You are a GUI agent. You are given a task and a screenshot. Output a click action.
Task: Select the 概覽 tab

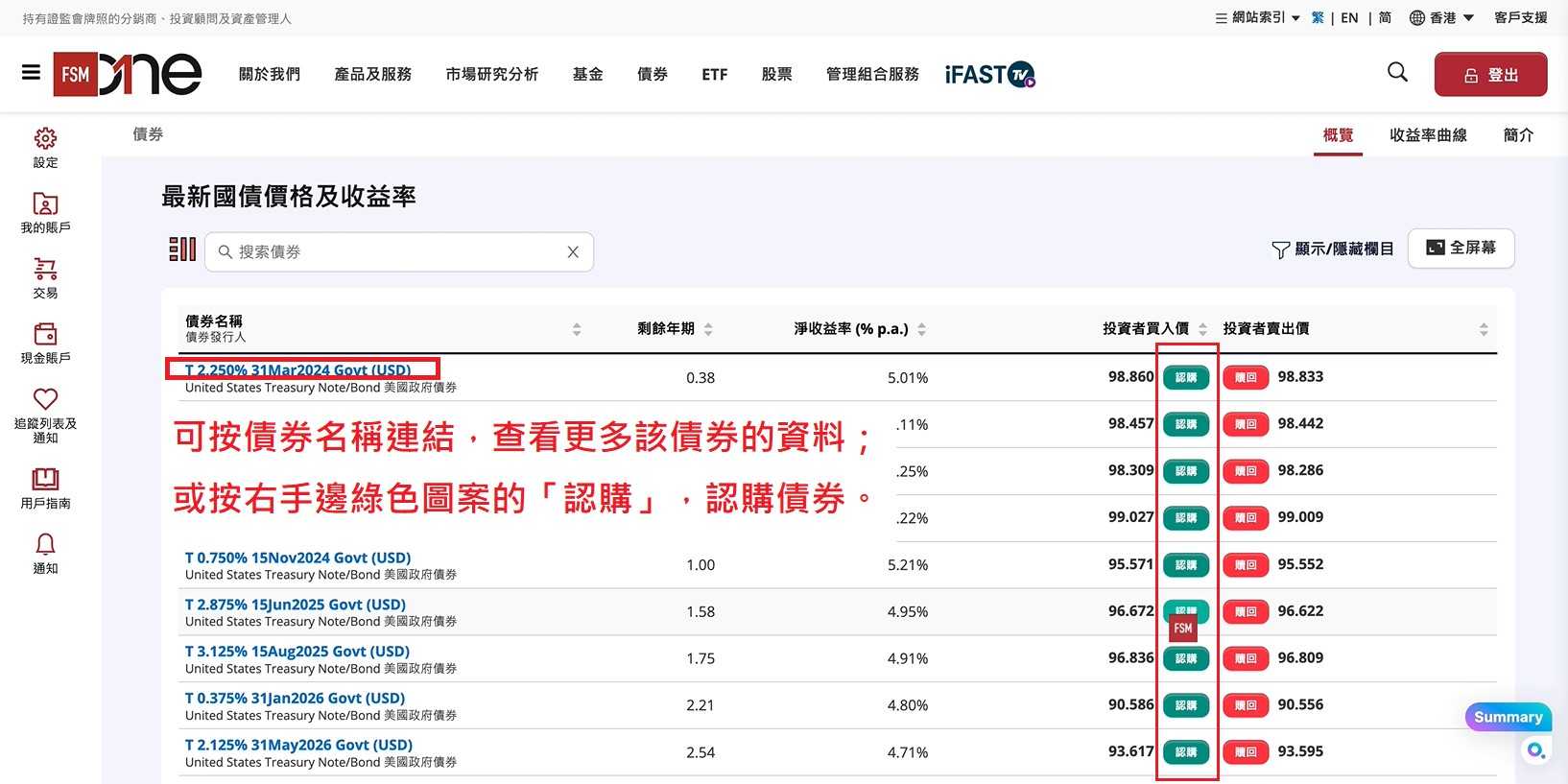click(1339, 135)
